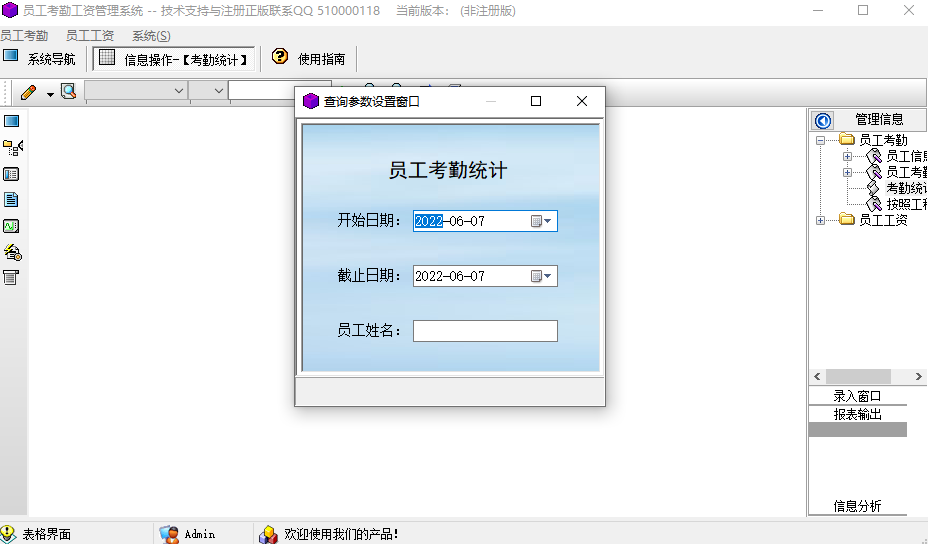Click the grid icon on 信息操作 tab

(107, 57)
